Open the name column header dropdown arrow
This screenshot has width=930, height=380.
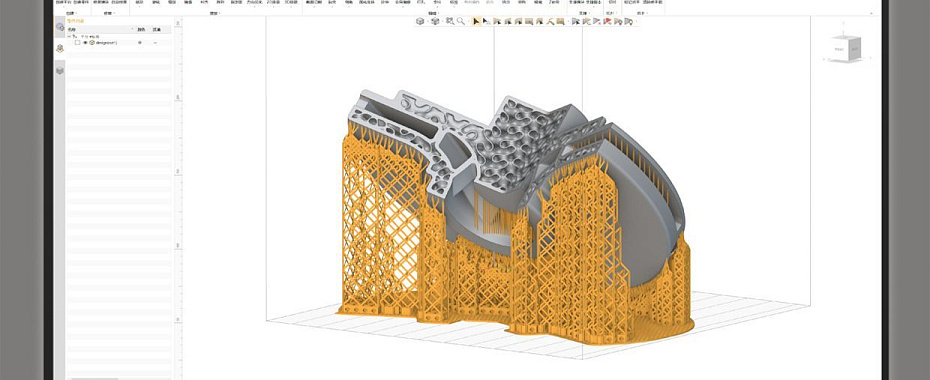132,29
